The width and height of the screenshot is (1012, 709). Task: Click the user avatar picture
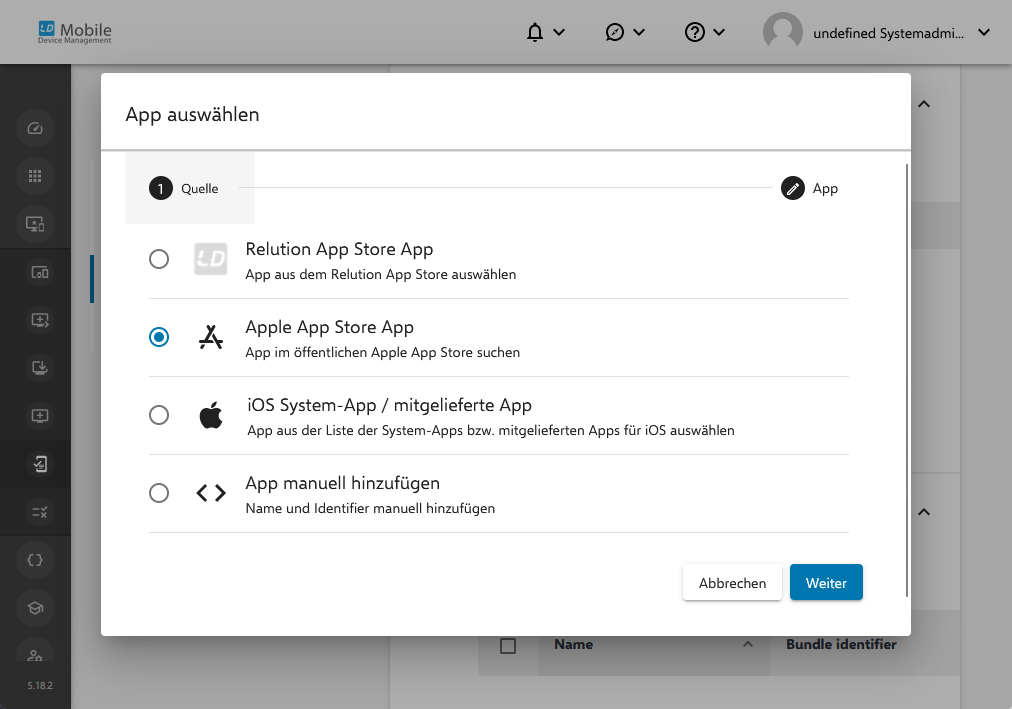click(782, 32)
